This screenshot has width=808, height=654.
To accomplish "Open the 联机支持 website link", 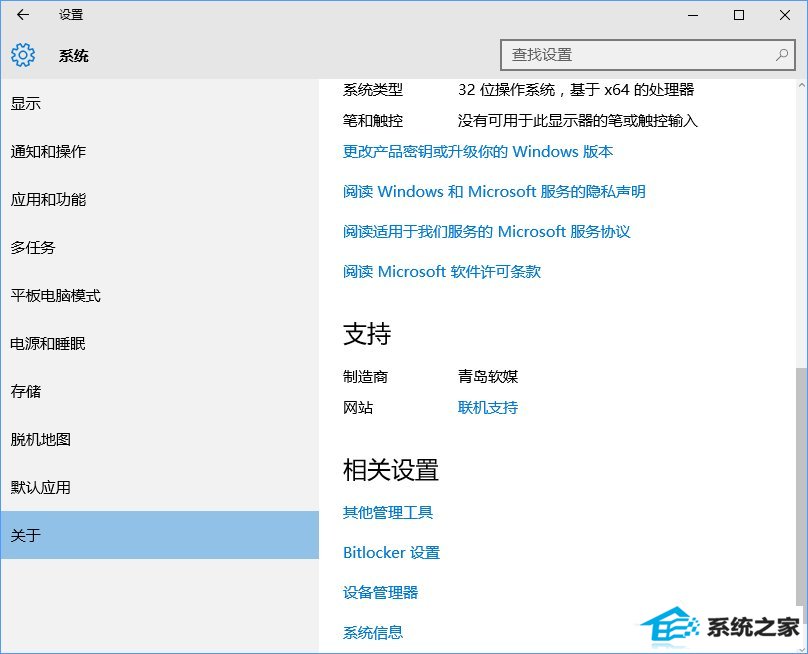I will click(x=487, y=408).
